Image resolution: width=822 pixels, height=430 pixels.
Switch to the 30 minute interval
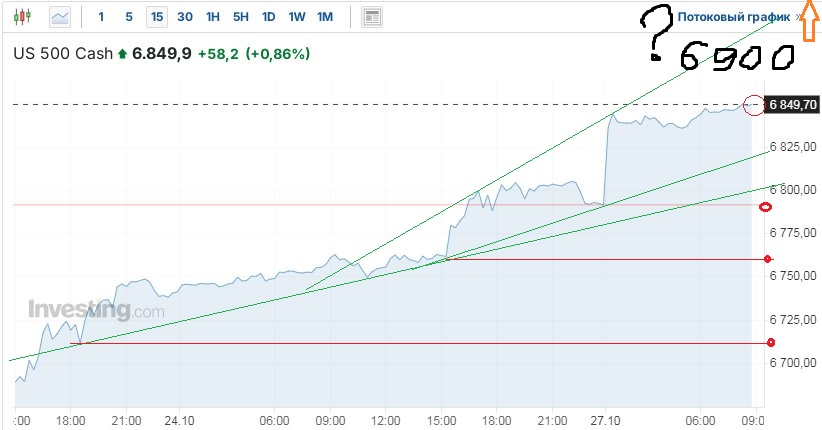(185, 17)
